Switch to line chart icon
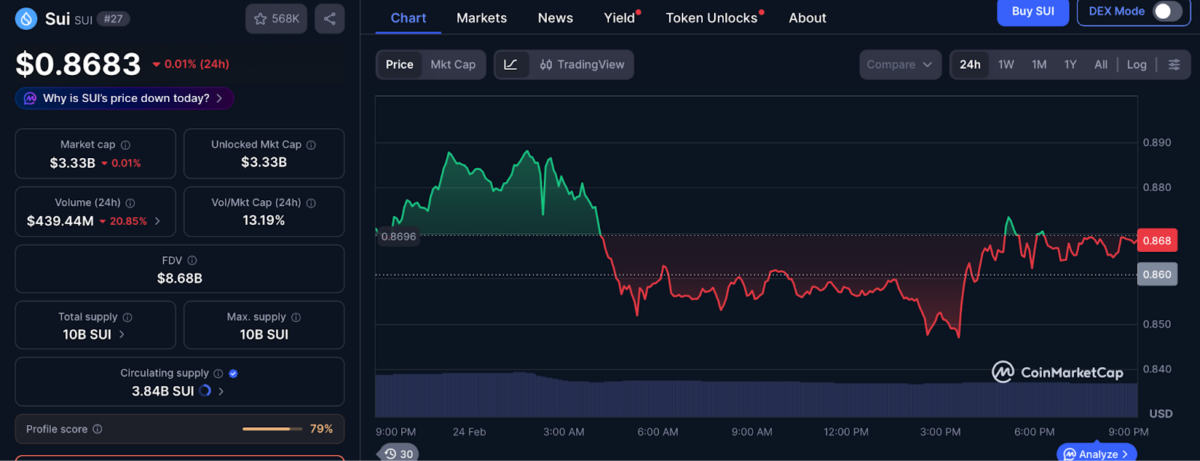1200x461 pixels. pos(511,64)
